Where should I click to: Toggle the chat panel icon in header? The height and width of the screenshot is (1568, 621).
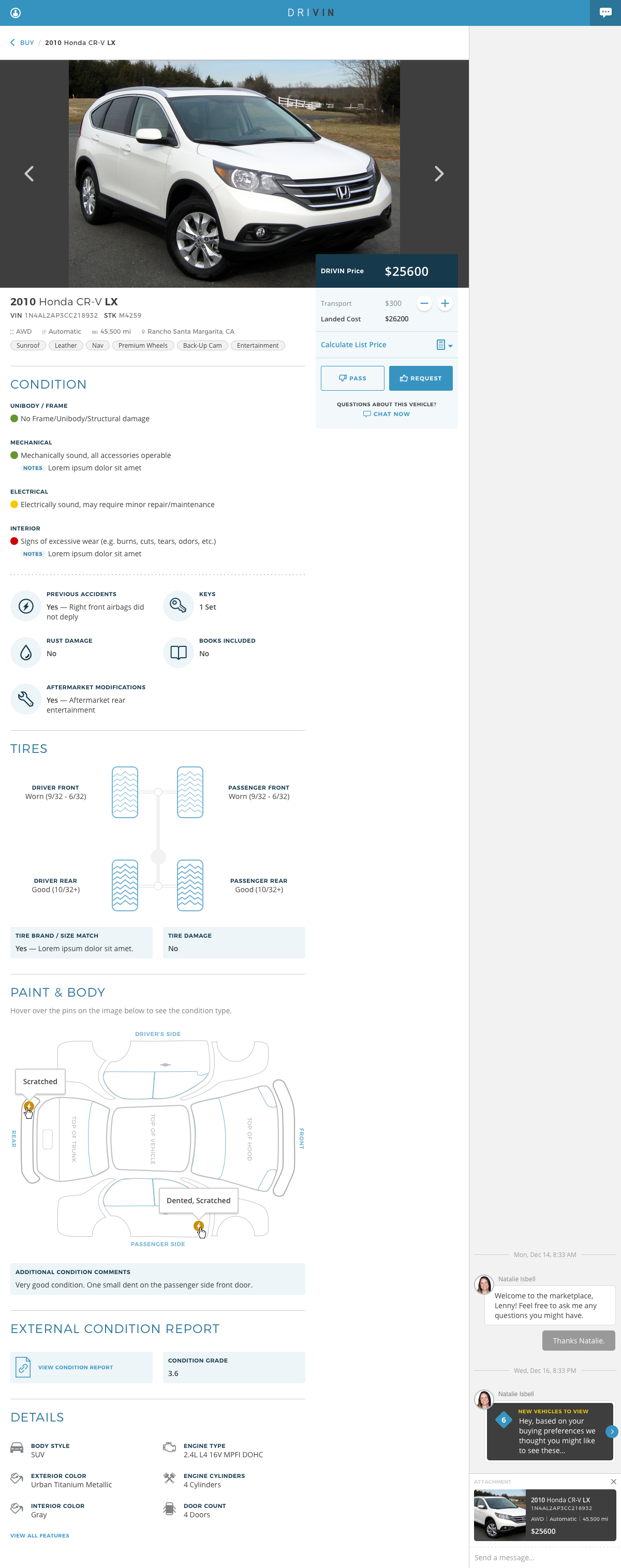click(605, 13)
